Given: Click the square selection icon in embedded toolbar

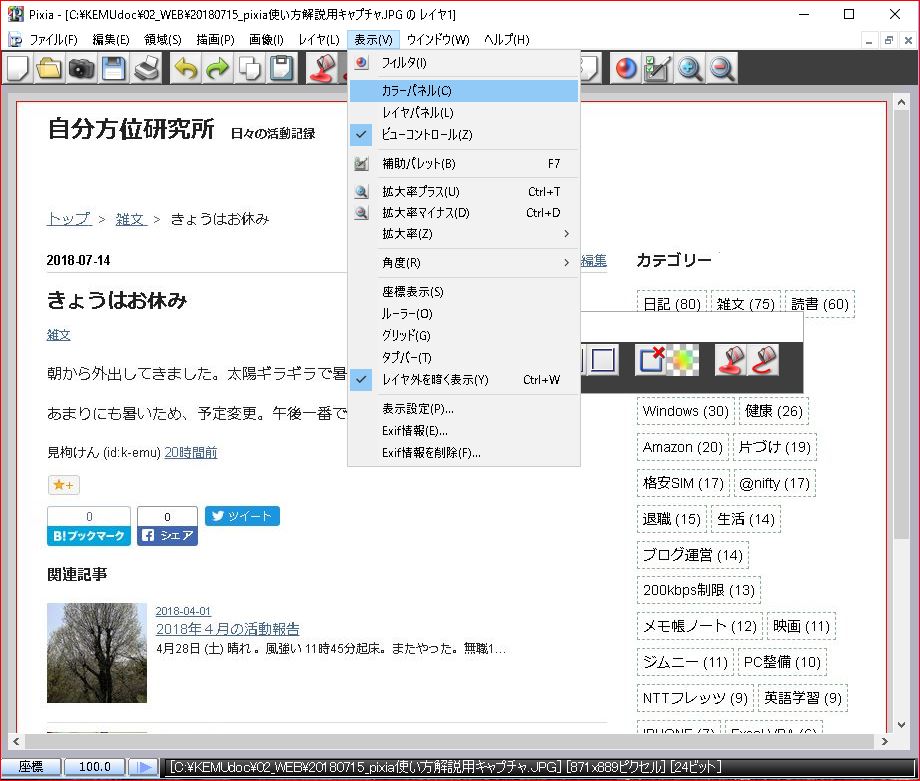Looking at the screenshot, I should (x=602, y=360).
